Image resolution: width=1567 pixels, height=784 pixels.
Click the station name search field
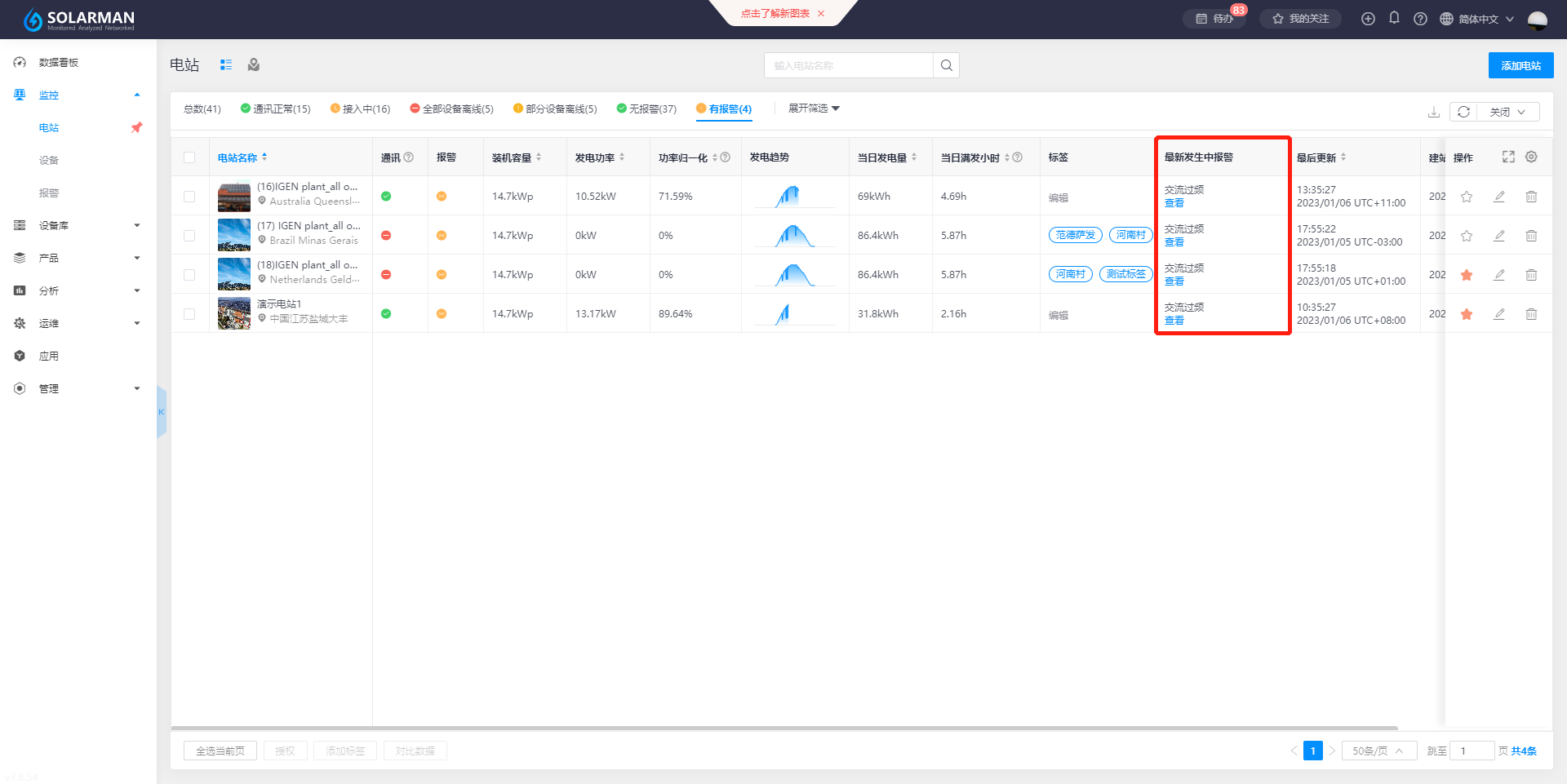pos(849,65)
